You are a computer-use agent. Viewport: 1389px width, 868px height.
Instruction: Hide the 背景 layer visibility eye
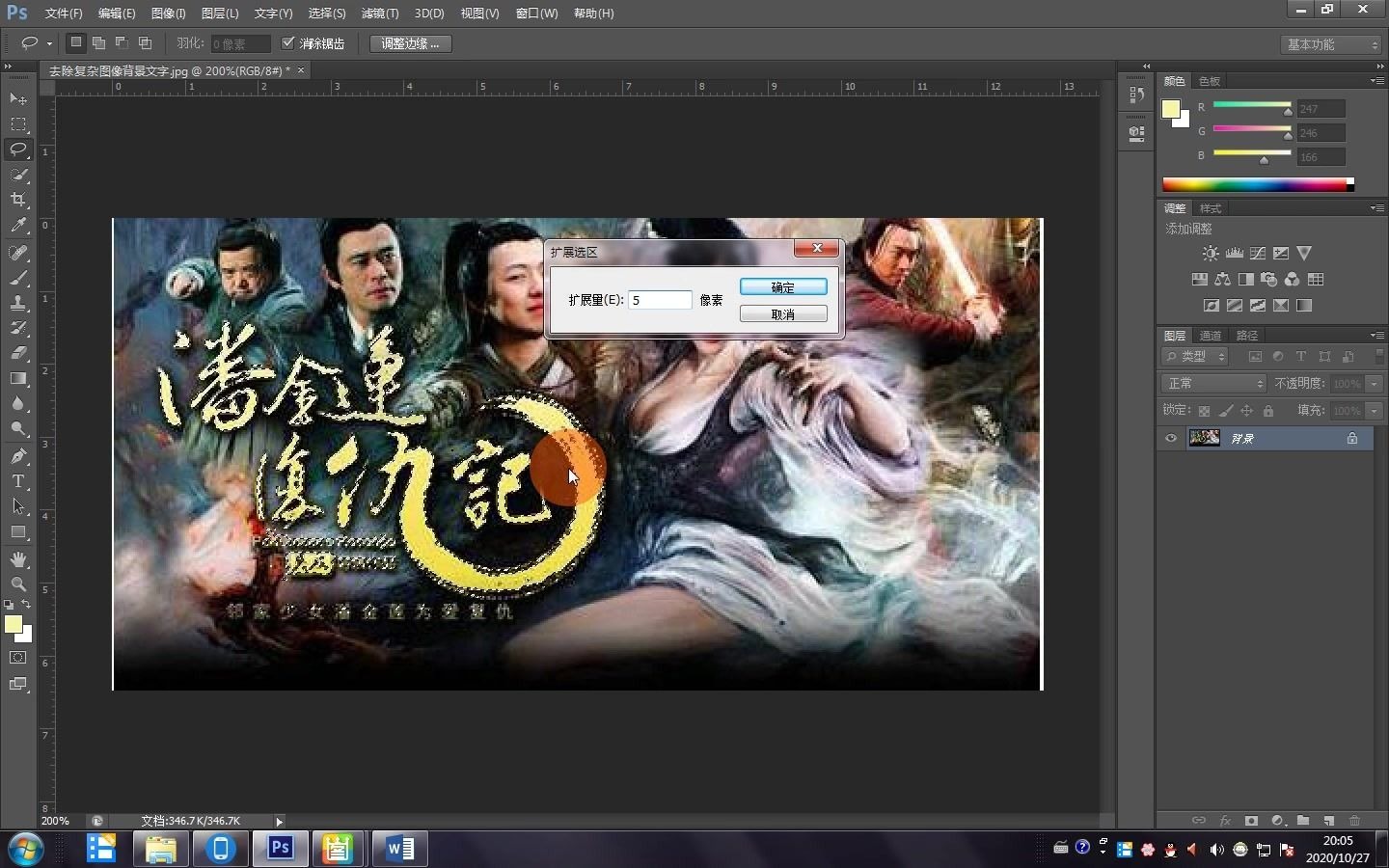tap(1171, 438)
